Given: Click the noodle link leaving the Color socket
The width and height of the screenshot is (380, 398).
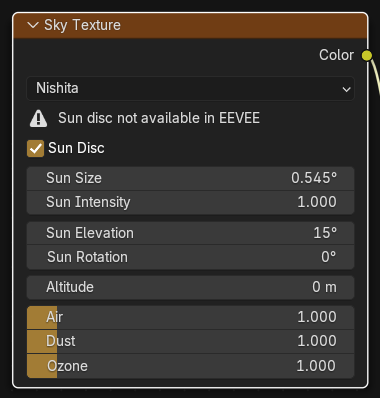Looking at the screenshot, I should tap(377, 80).
